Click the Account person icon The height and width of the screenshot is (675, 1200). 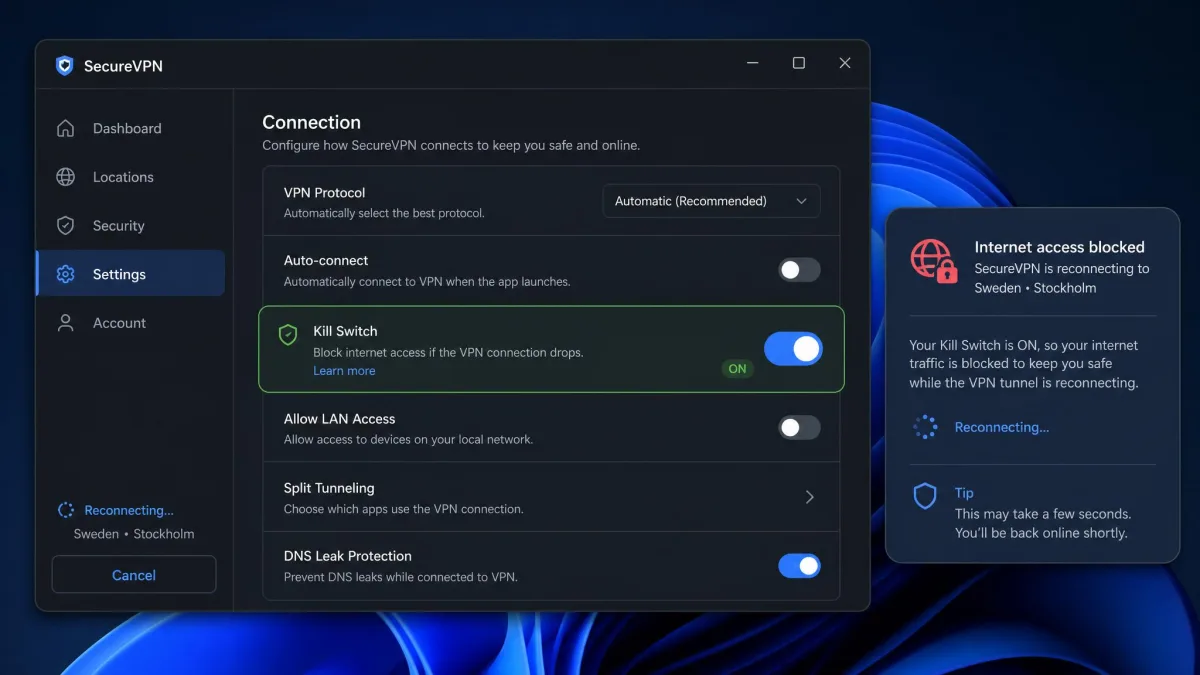pyautogui.click(x=65, y=323)
